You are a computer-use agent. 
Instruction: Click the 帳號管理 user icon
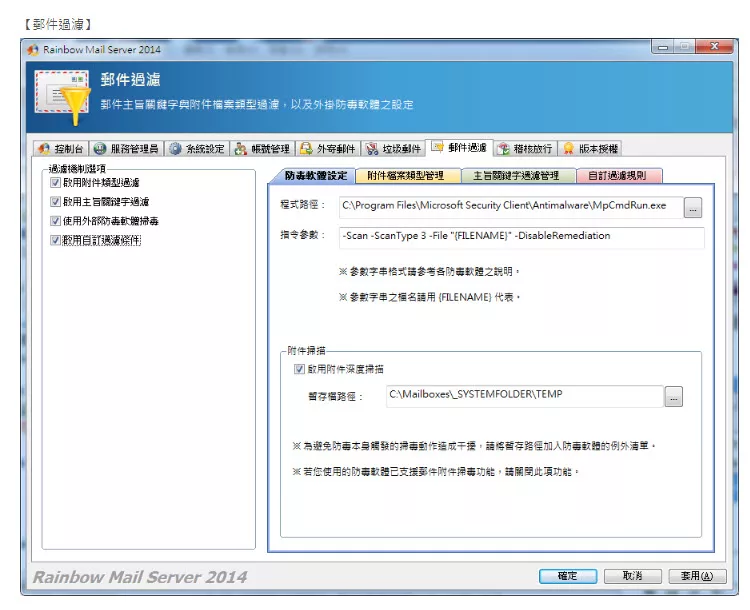pos(240,149)
